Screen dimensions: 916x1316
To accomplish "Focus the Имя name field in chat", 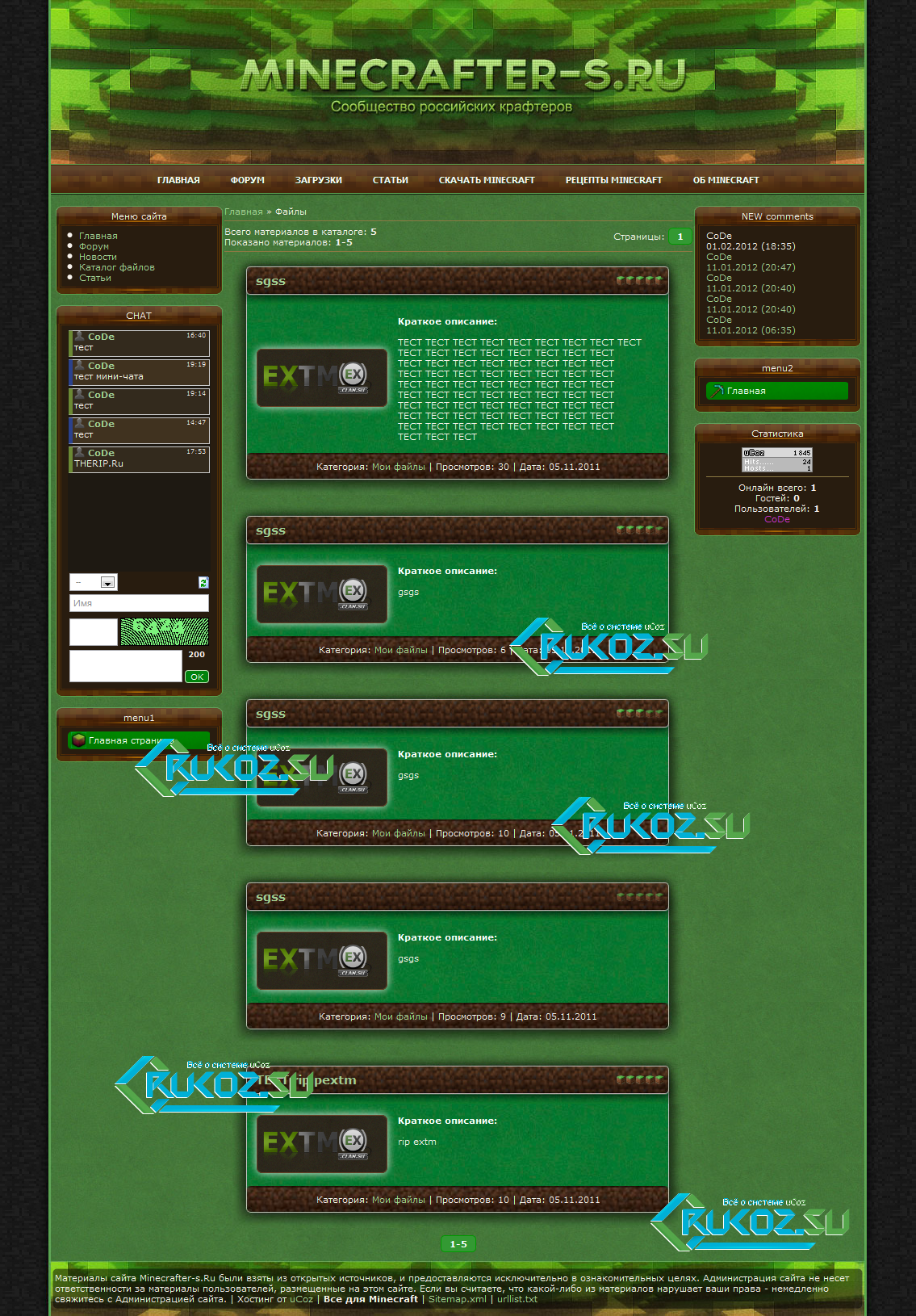I will coord(139,603).
